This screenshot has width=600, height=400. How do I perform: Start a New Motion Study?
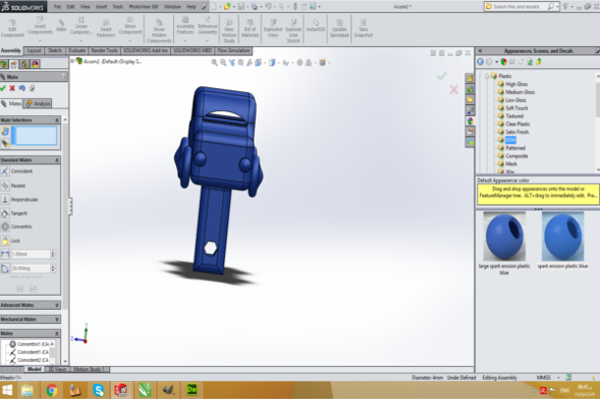[x=229, y=32]
